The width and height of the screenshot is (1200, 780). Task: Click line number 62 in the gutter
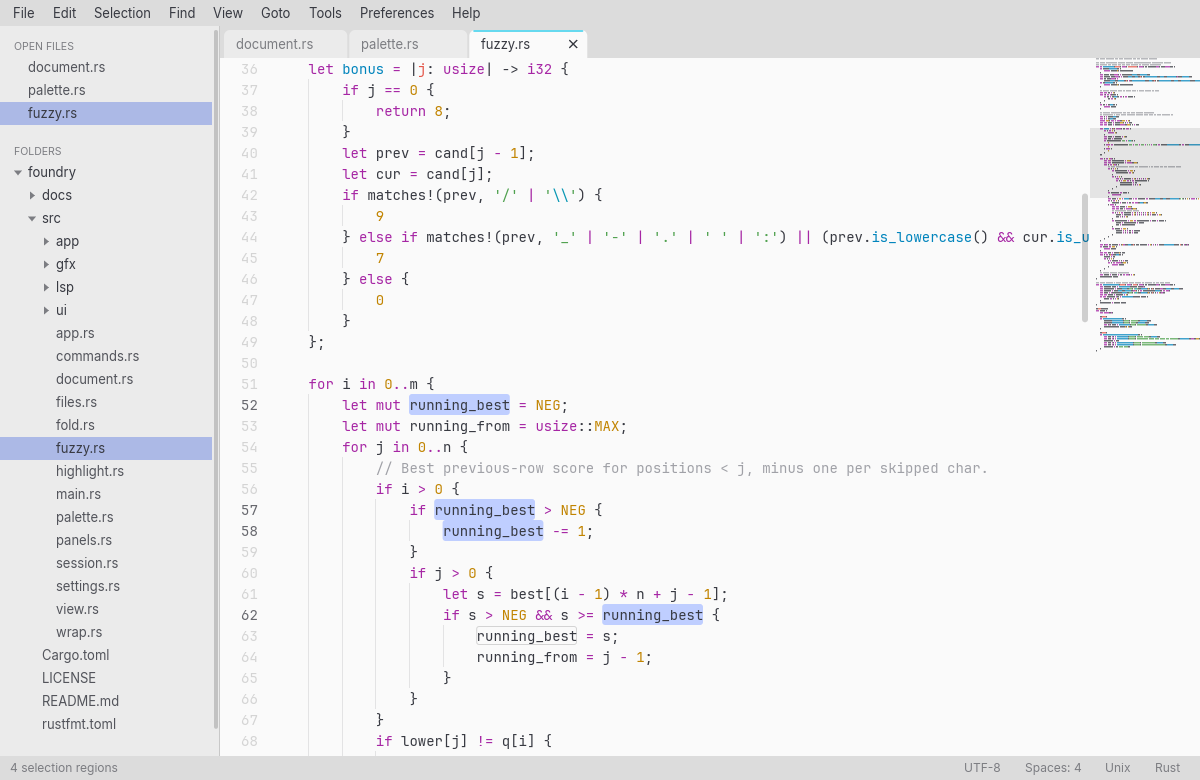point(249,615)
